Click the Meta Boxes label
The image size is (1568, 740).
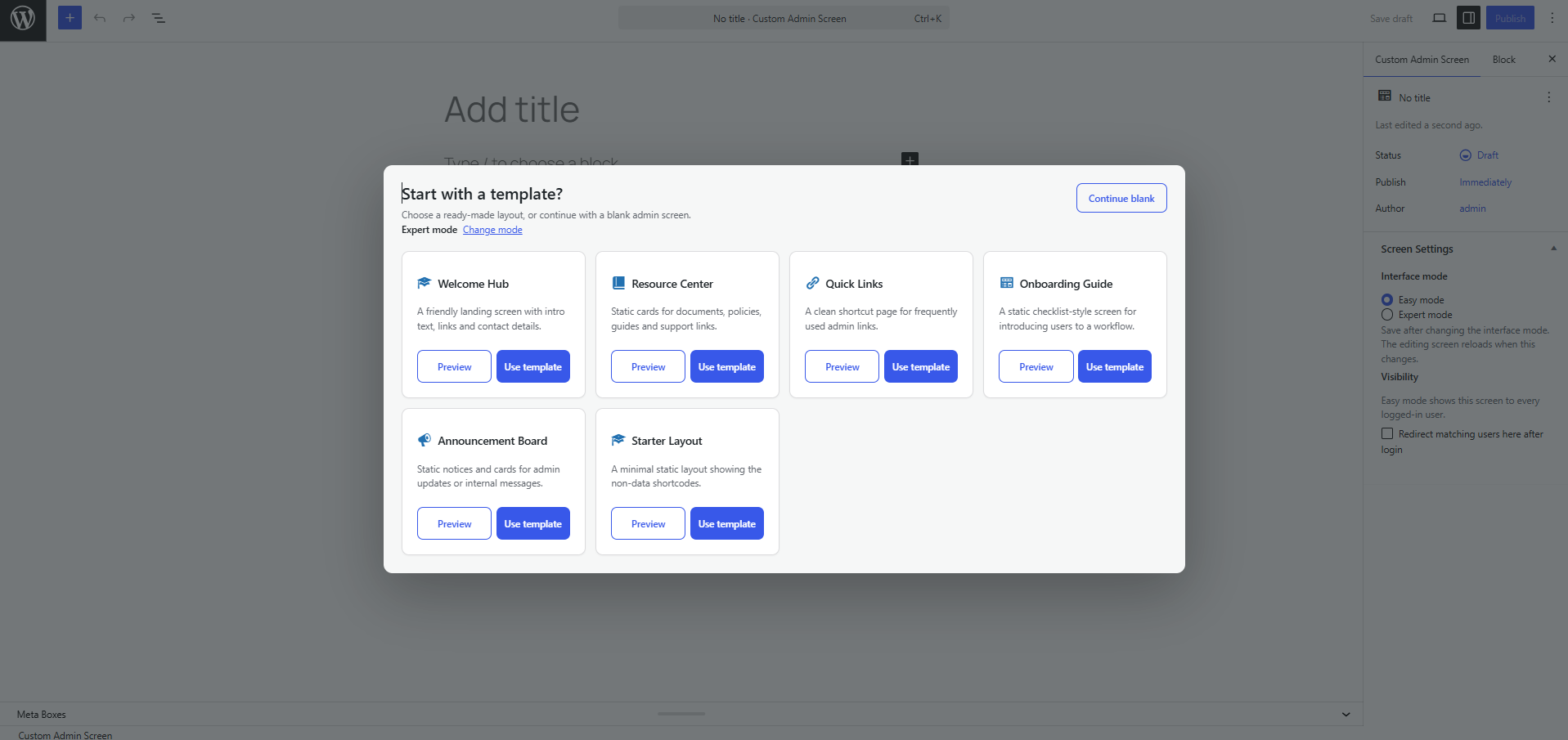coord(41,715)
